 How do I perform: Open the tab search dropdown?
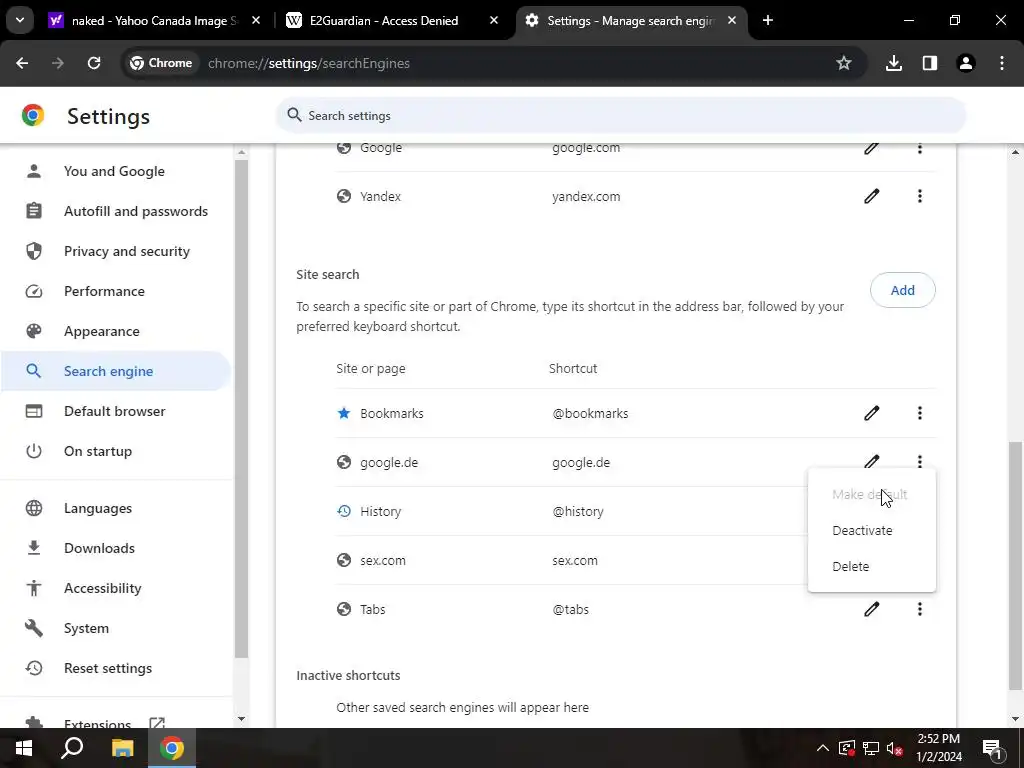click(x=20, y=20)
